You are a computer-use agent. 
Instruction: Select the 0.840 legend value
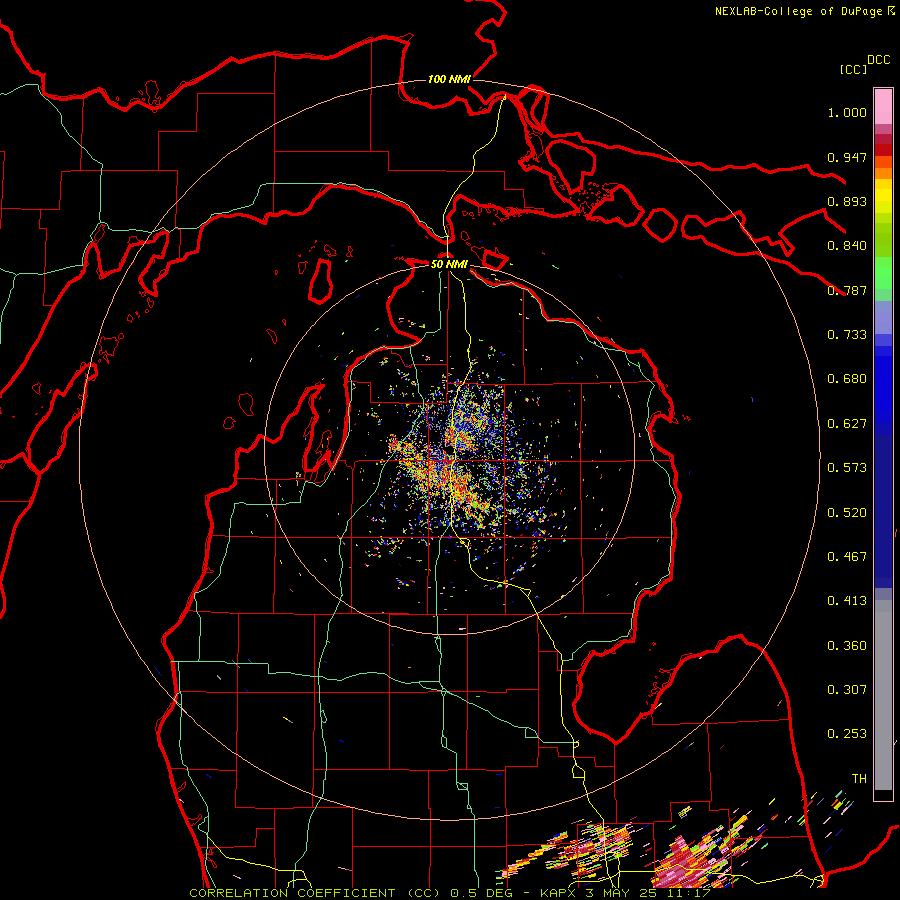(x=847, y=246)
